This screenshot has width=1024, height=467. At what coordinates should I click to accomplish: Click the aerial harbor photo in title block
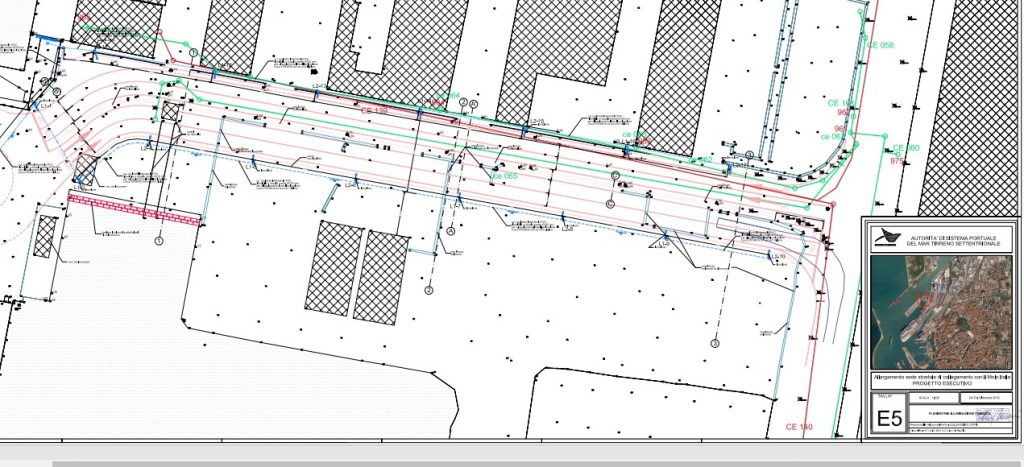(941, 312)
